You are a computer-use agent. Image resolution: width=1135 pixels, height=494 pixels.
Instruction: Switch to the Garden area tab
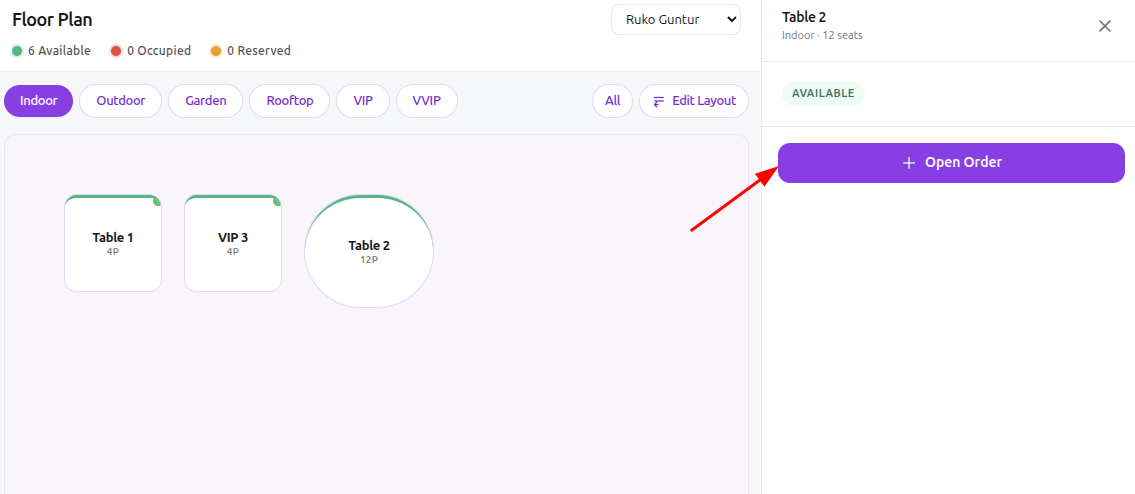(206, 101)
